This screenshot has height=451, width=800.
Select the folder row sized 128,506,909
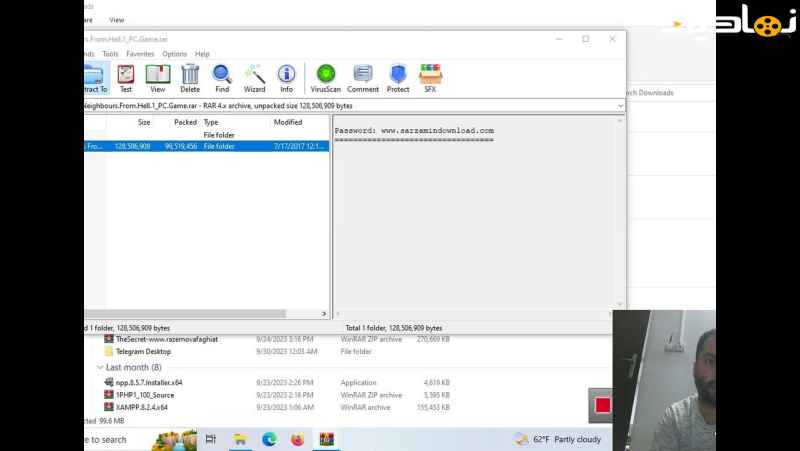[207, 146]
